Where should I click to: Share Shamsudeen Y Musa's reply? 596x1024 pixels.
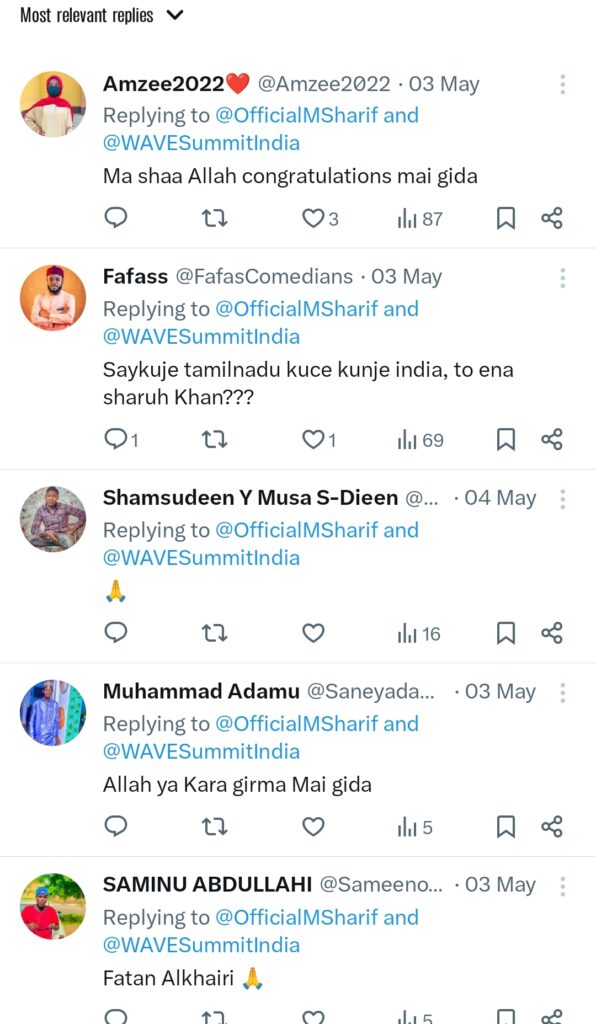(551, 633)
